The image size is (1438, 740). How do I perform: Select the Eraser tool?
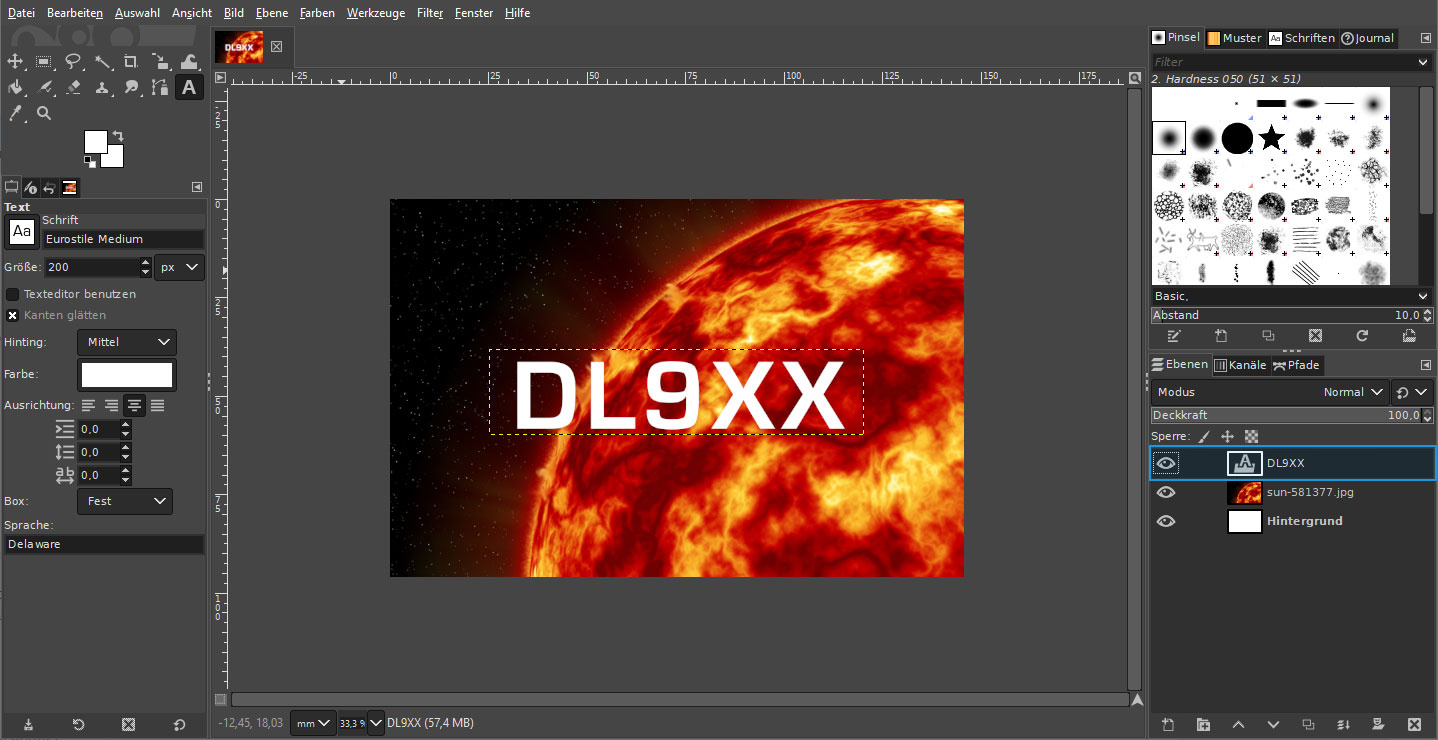[x=73, y=87]
